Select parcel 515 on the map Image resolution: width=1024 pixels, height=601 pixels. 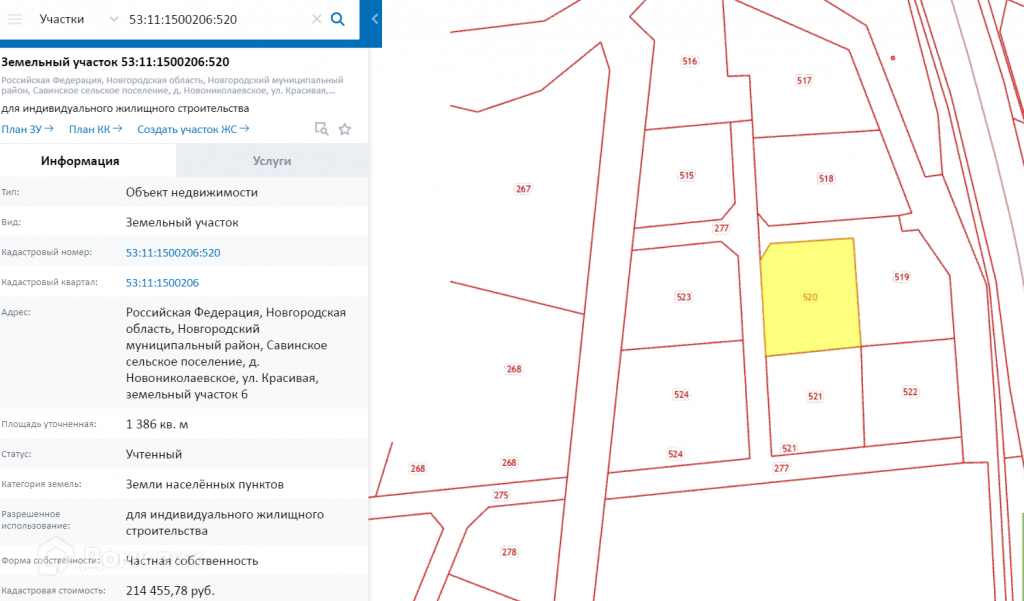point(686,175)
